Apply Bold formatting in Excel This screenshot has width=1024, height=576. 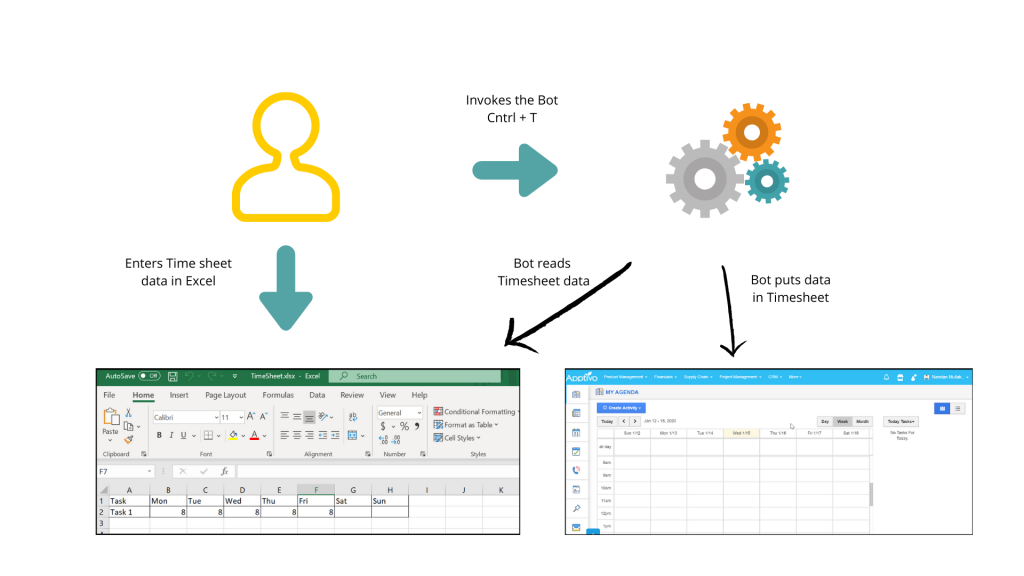(159, 436)
